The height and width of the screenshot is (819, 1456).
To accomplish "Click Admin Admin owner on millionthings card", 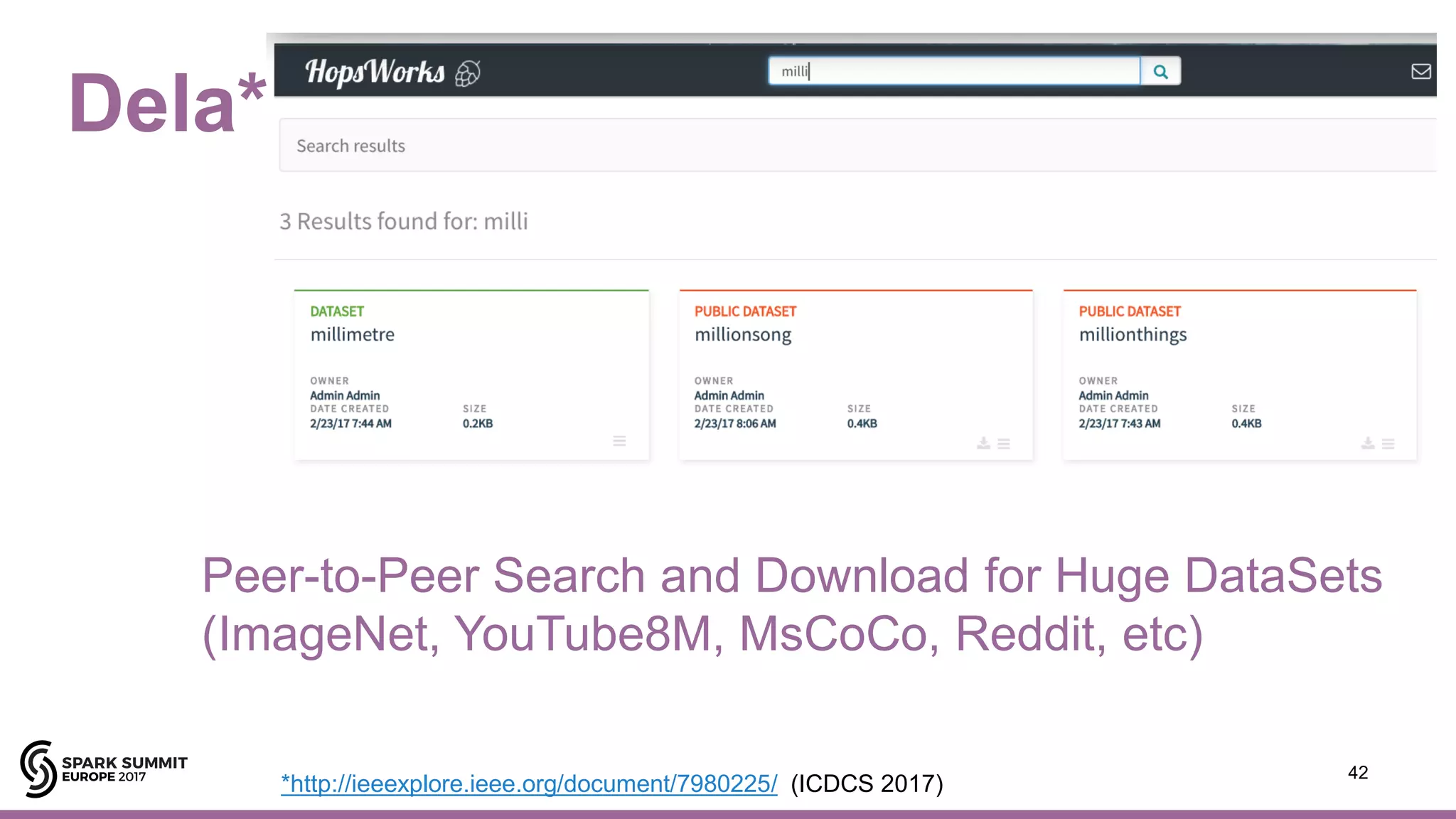I will [x=1113, y=395].
